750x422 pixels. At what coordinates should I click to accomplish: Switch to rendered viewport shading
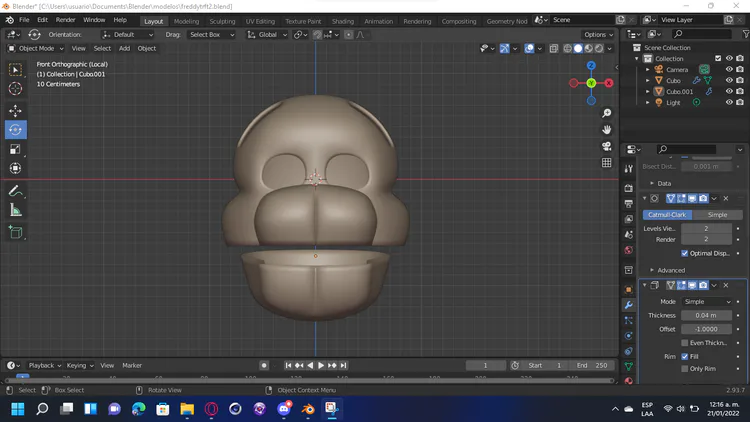point(599,48)
